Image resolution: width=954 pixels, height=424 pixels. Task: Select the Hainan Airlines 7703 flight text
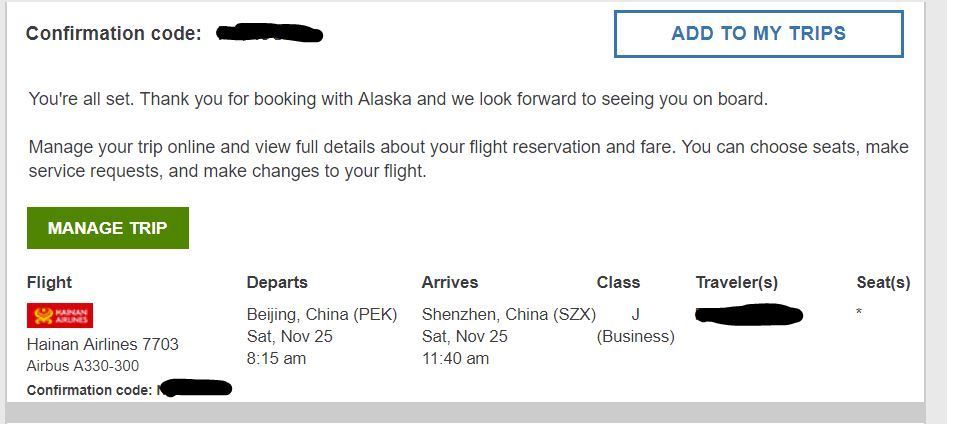tap(103, 344)
